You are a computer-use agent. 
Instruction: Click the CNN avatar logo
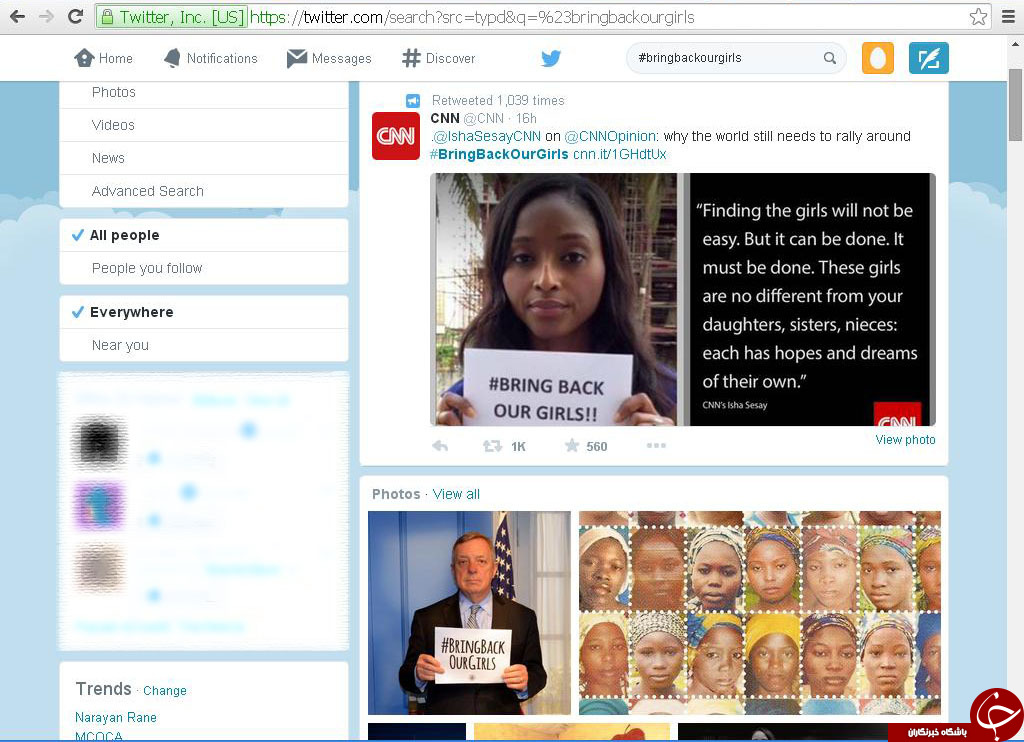coord(396,136)
